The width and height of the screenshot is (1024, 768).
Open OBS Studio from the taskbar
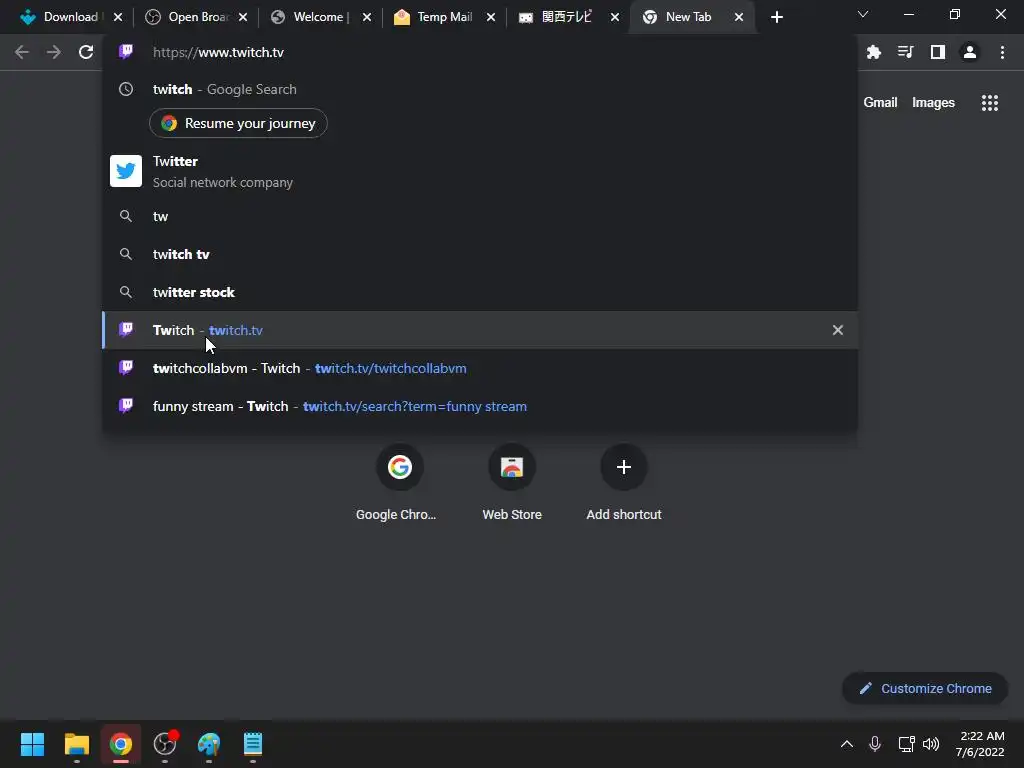tap(165, 744)
